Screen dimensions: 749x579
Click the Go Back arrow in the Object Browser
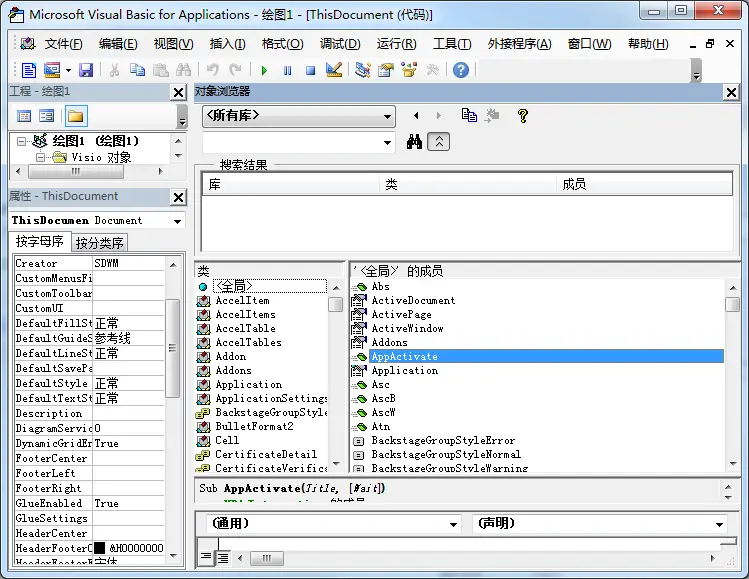coord(416,115)
